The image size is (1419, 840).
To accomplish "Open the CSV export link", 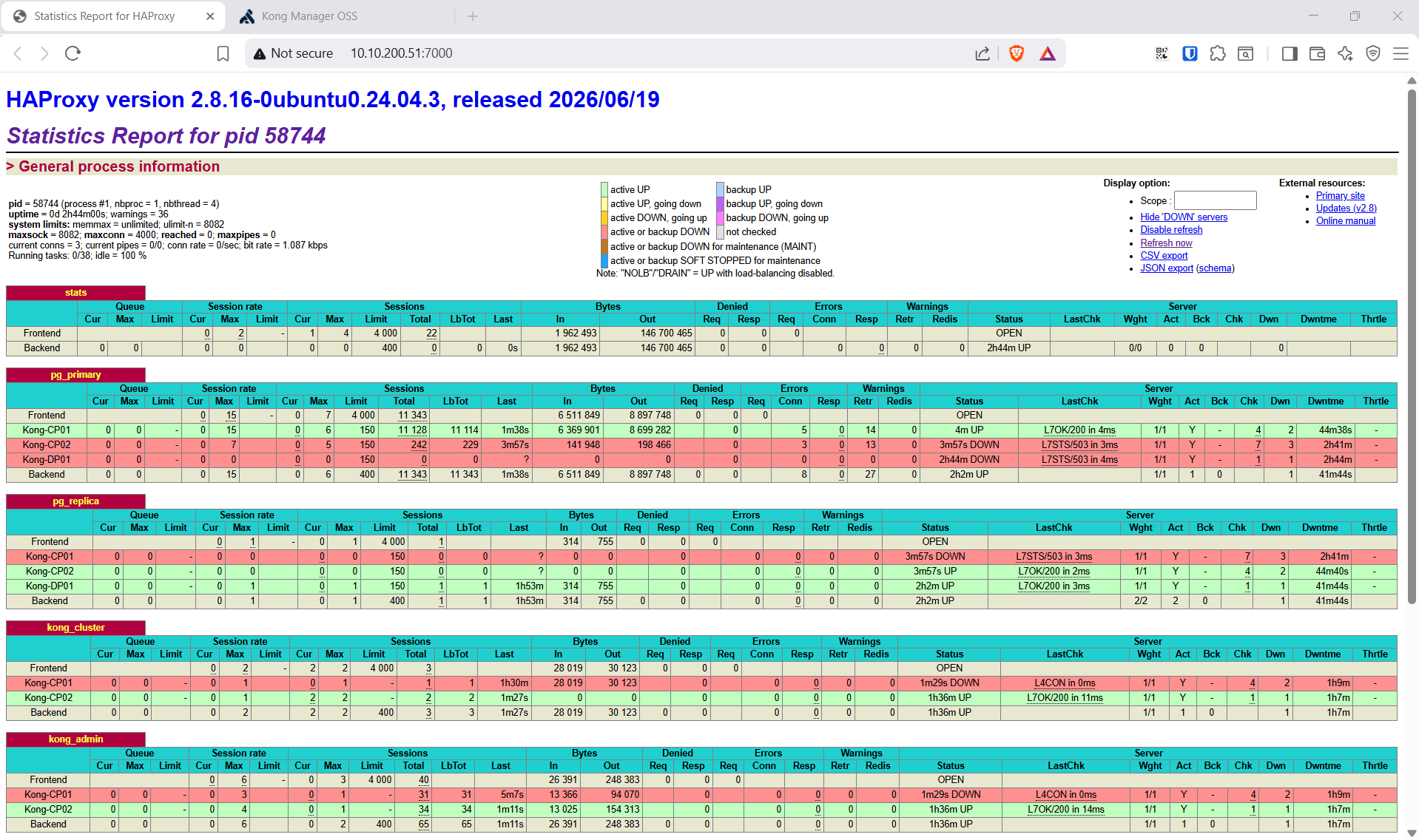I will point(1164,256).
